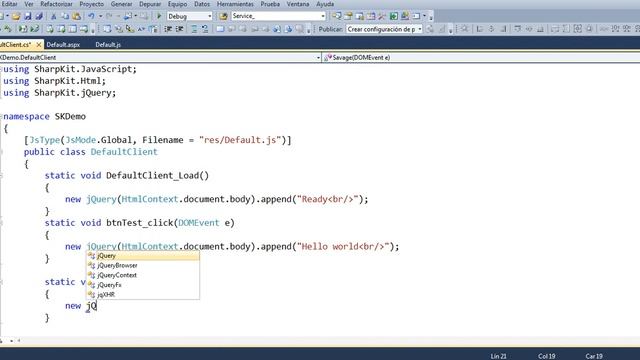Open the Equipo menu
The image size is (640, 360).
tap(178, 4)
